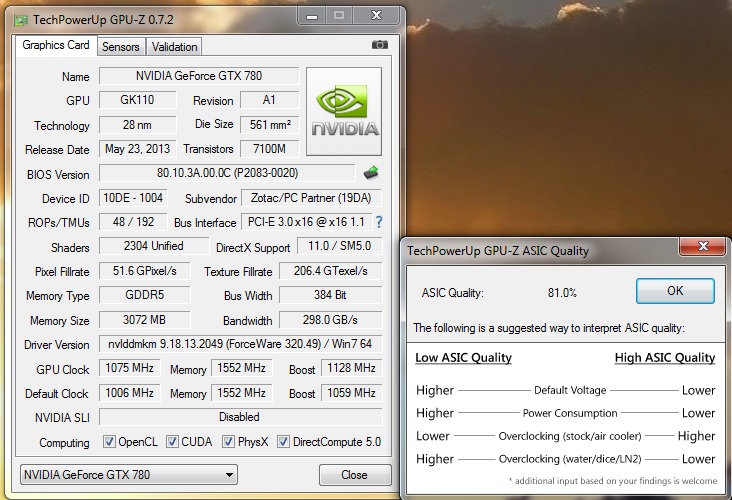The width and height of the screenshot is (732, 500).
Task: Click the Texture Fillrate 206.4 GTexel/s
Action: [331, 271]
